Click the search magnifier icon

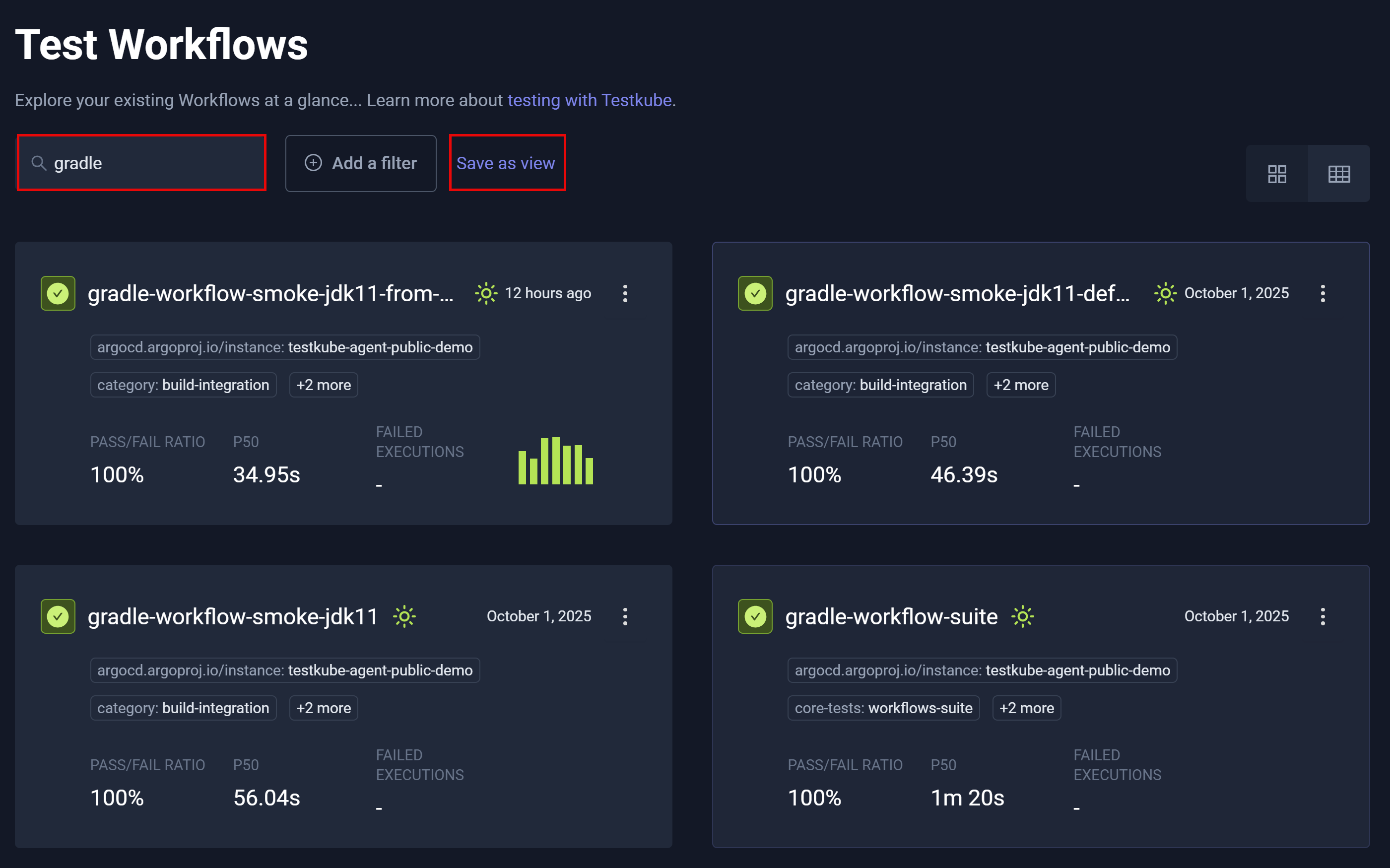[x=38, y=163]
